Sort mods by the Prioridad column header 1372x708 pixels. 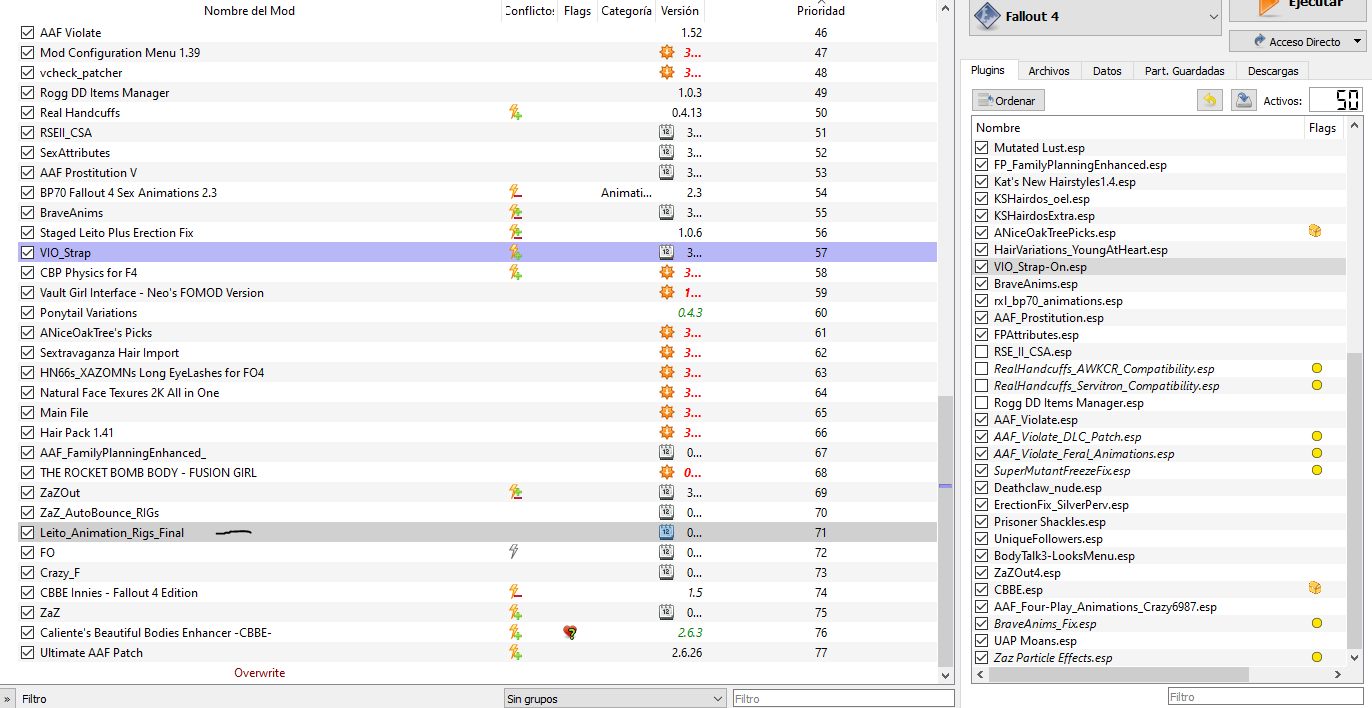coord(820,11)
